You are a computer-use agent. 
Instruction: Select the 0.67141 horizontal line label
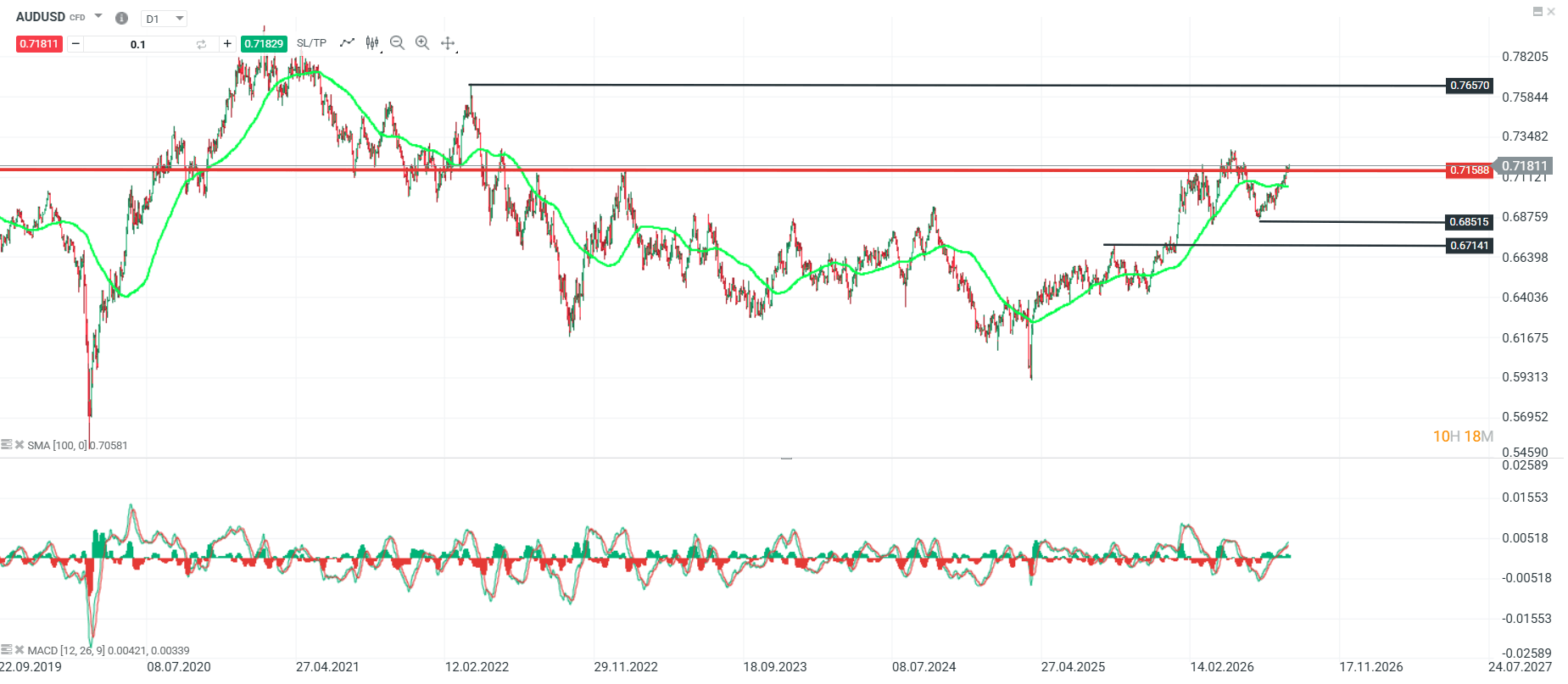coord(1469,246)
